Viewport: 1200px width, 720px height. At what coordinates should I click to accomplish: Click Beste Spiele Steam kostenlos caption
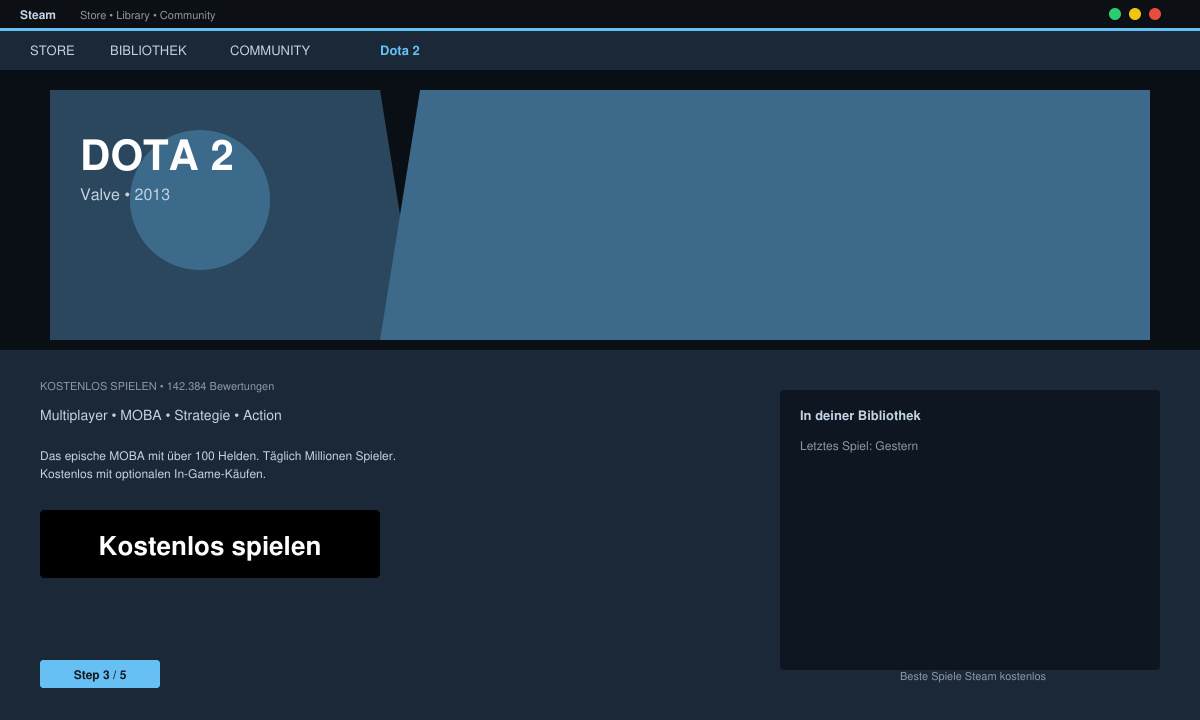click(973, 676)
